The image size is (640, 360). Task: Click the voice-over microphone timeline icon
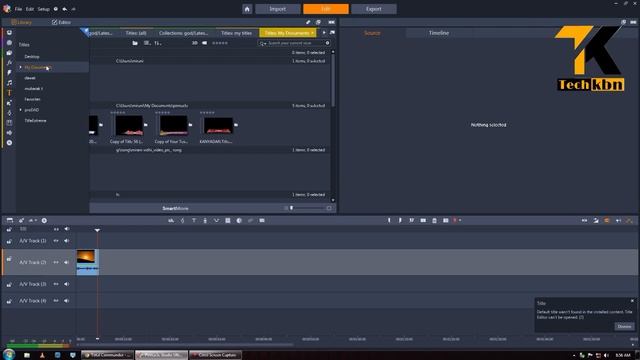[x=205, y=220]
